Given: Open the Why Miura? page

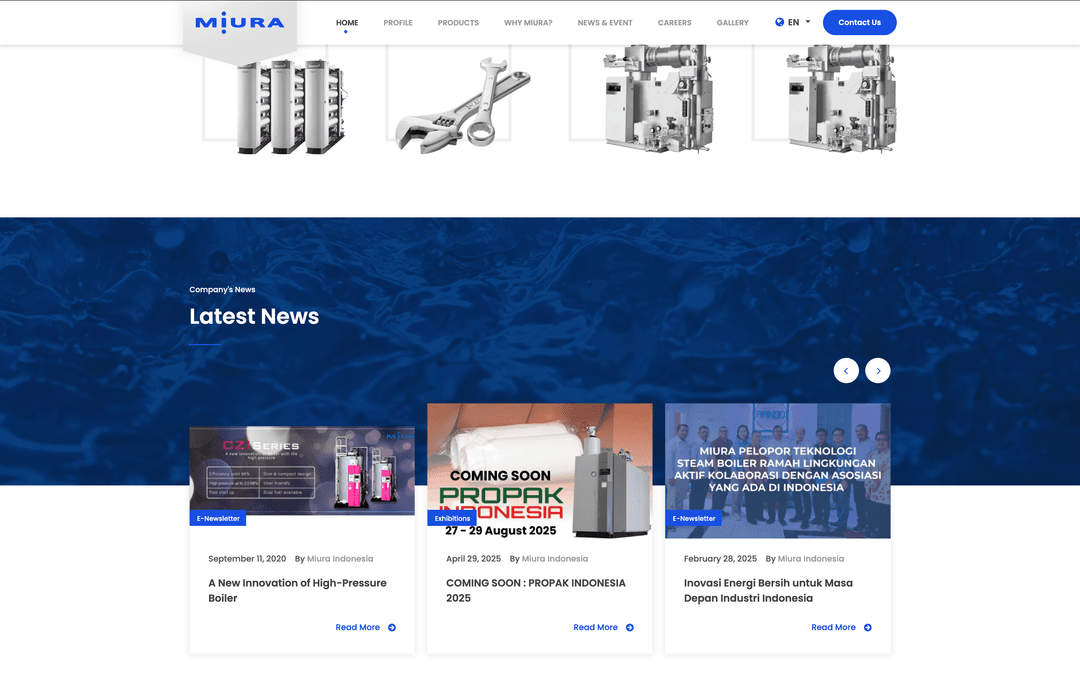Looking at the screenshot, I should (x=528, y=23).
